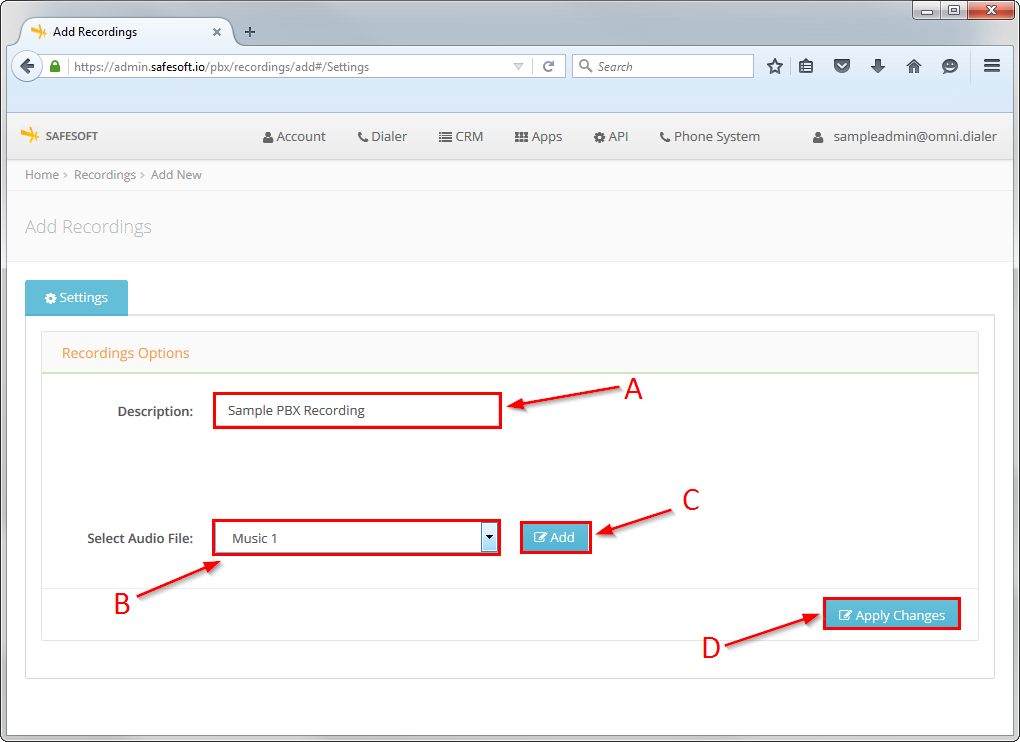Click the Apply Changes button
1020x742 pixels.
point(892,615)
